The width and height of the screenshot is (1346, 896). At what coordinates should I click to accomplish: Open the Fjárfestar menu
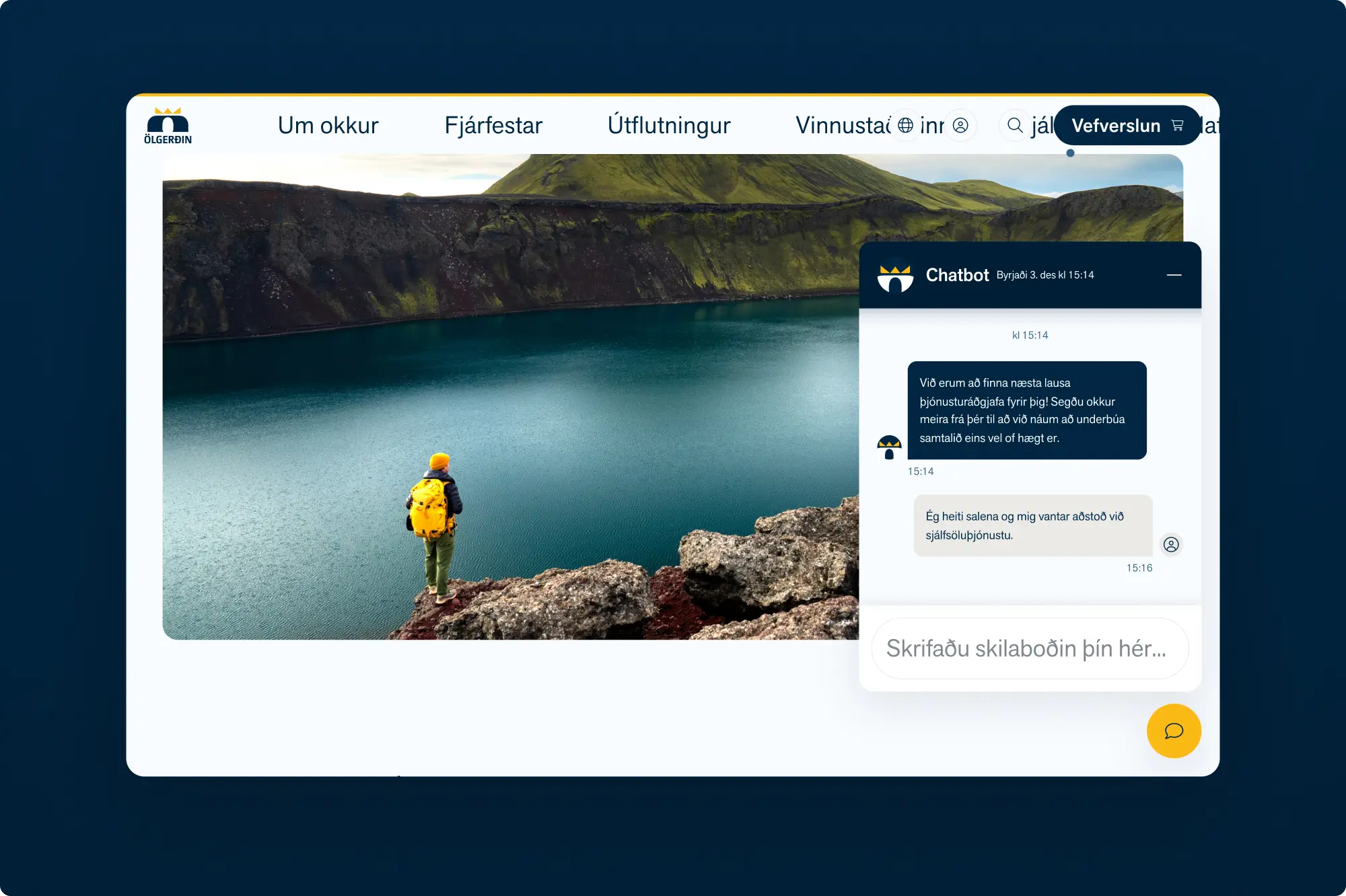(493, 125)
